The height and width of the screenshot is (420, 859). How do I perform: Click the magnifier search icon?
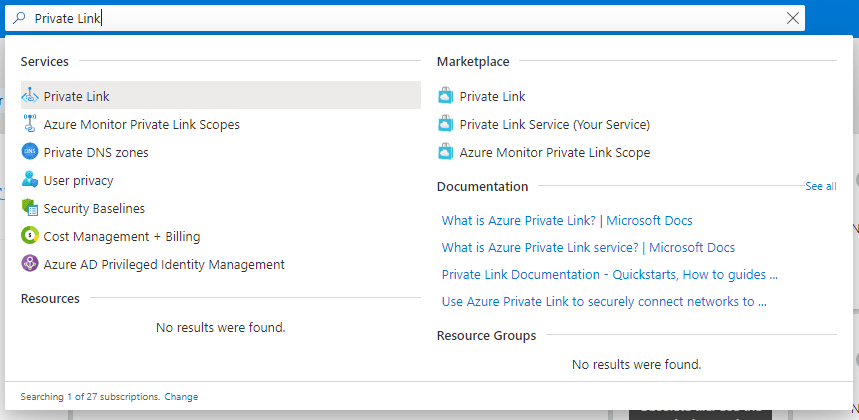pos(19,18)
